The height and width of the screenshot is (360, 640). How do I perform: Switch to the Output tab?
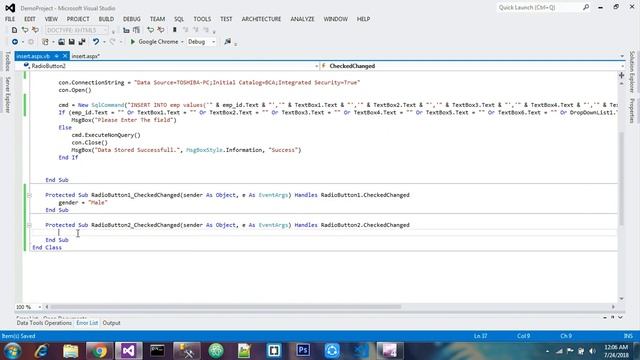tap(111, 323)
